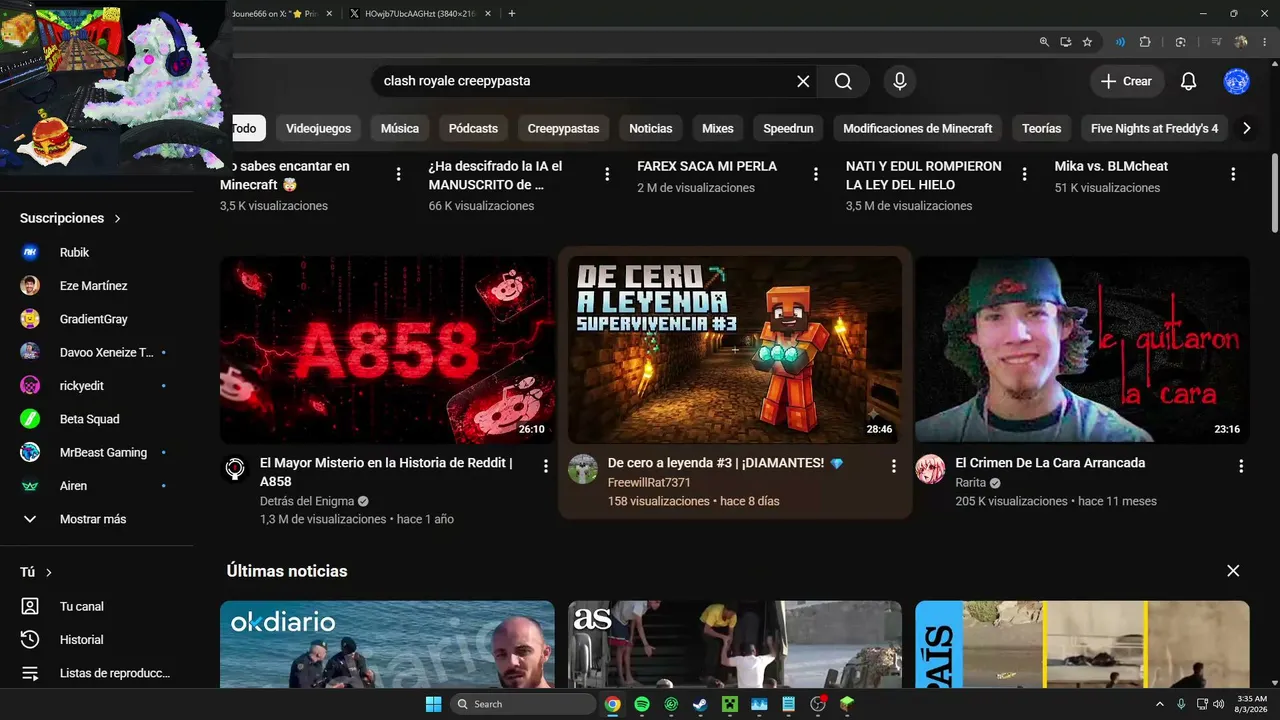Open video title El Mayor Misterio en la Historia de Reddit
This screenshot has height=720, width=1280.
386,472
